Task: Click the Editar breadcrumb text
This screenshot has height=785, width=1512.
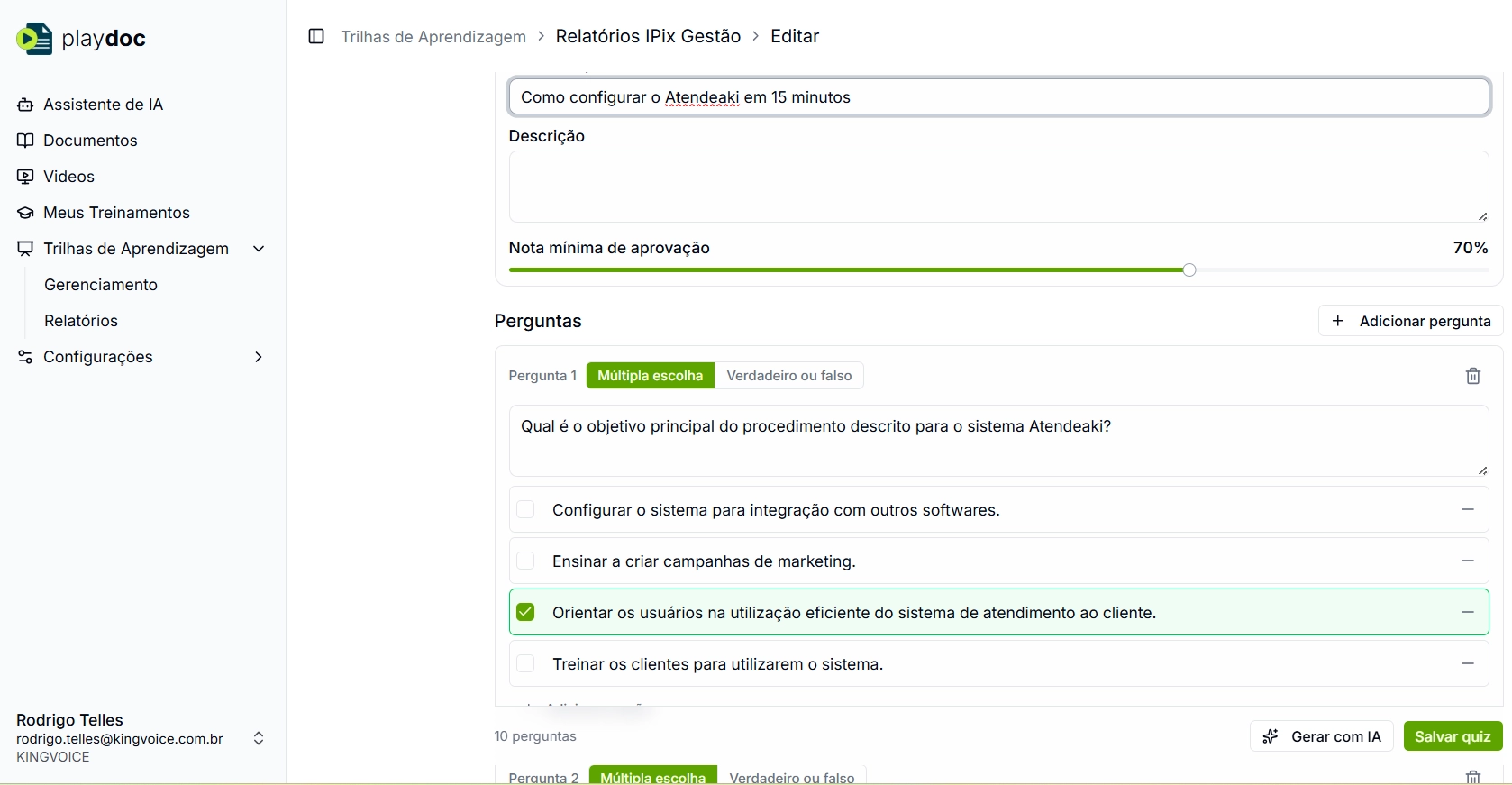Action: pos(795,36)
